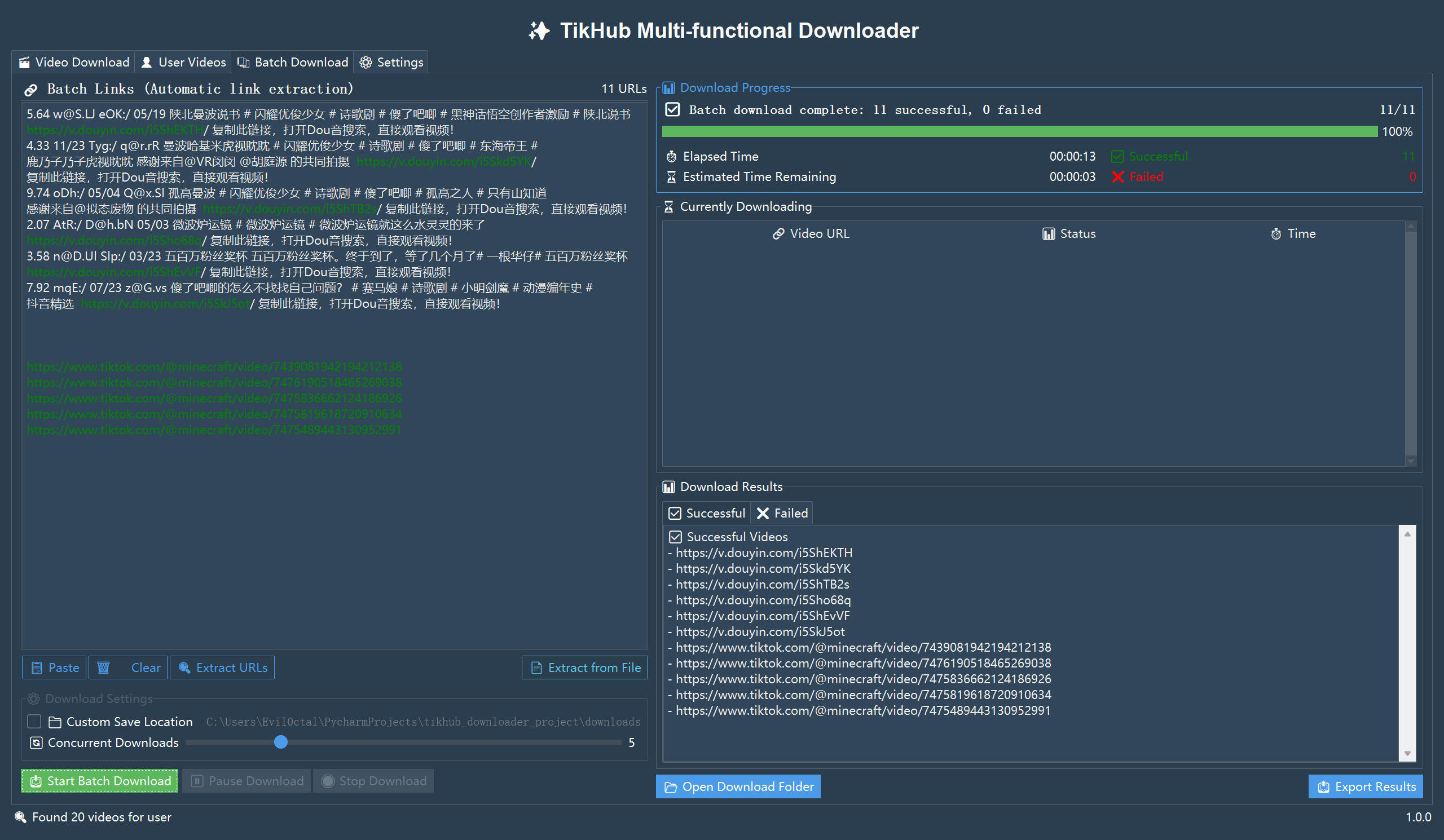This screenshot has height=840, width=1444.
Task: Click the i5ShEKTH link in the batch text
Action: (115, 130)
